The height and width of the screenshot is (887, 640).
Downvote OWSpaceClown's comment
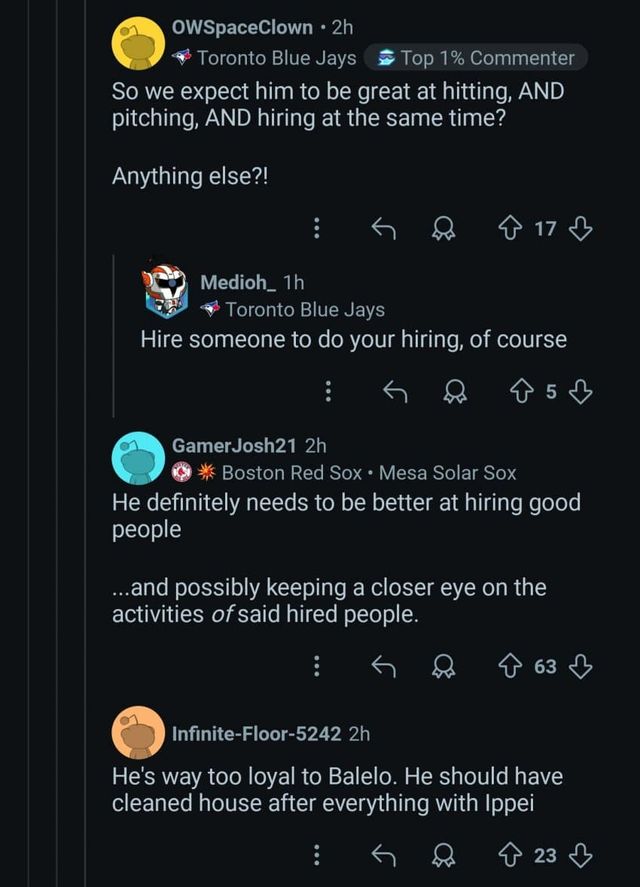tap(580, 229)
